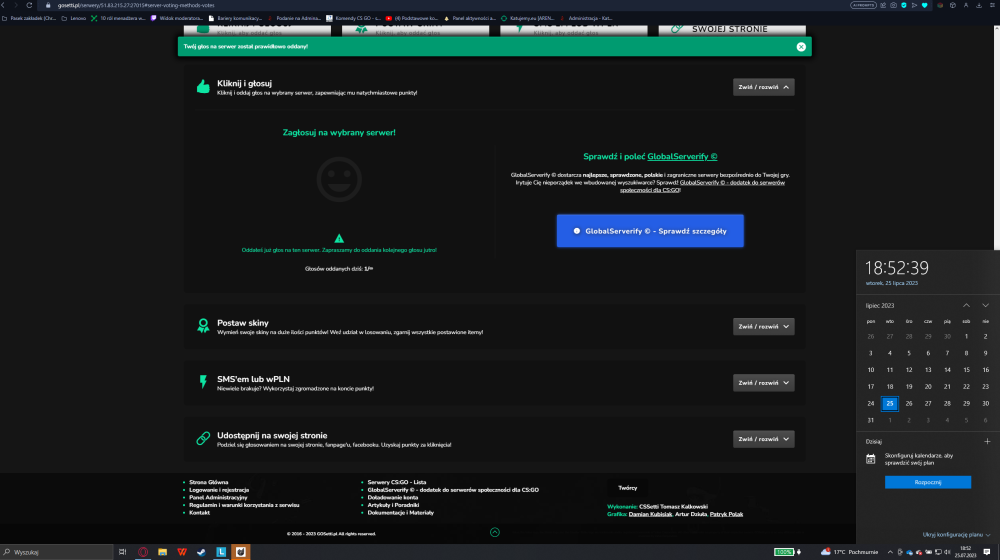Open the Komendy CS GO bookmark
Viewport: 1000px width, 560px height.
click(x=353, y=18)
